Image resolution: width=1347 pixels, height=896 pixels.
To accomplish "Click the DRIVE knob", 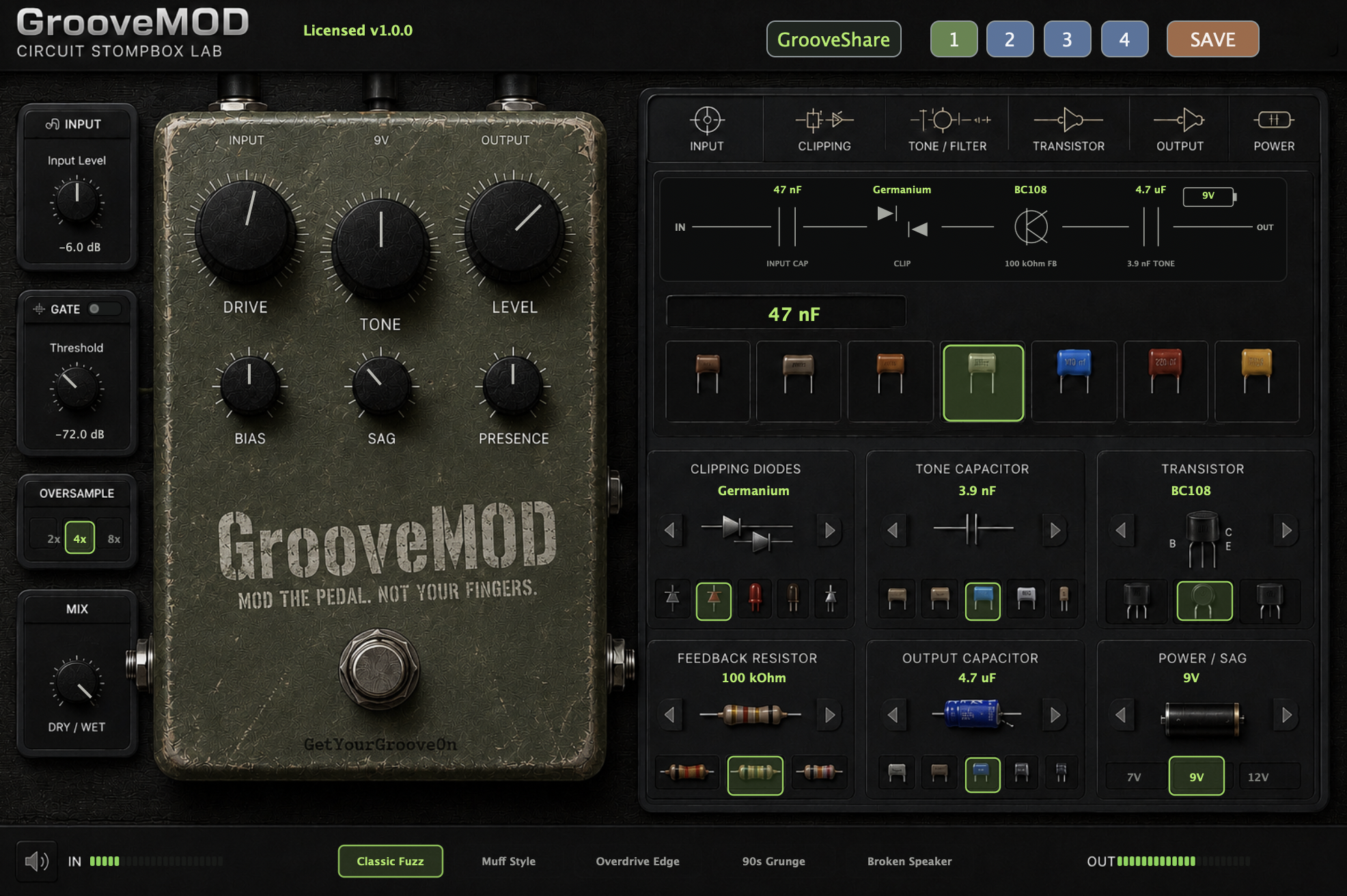I will (x=245, y=230).
